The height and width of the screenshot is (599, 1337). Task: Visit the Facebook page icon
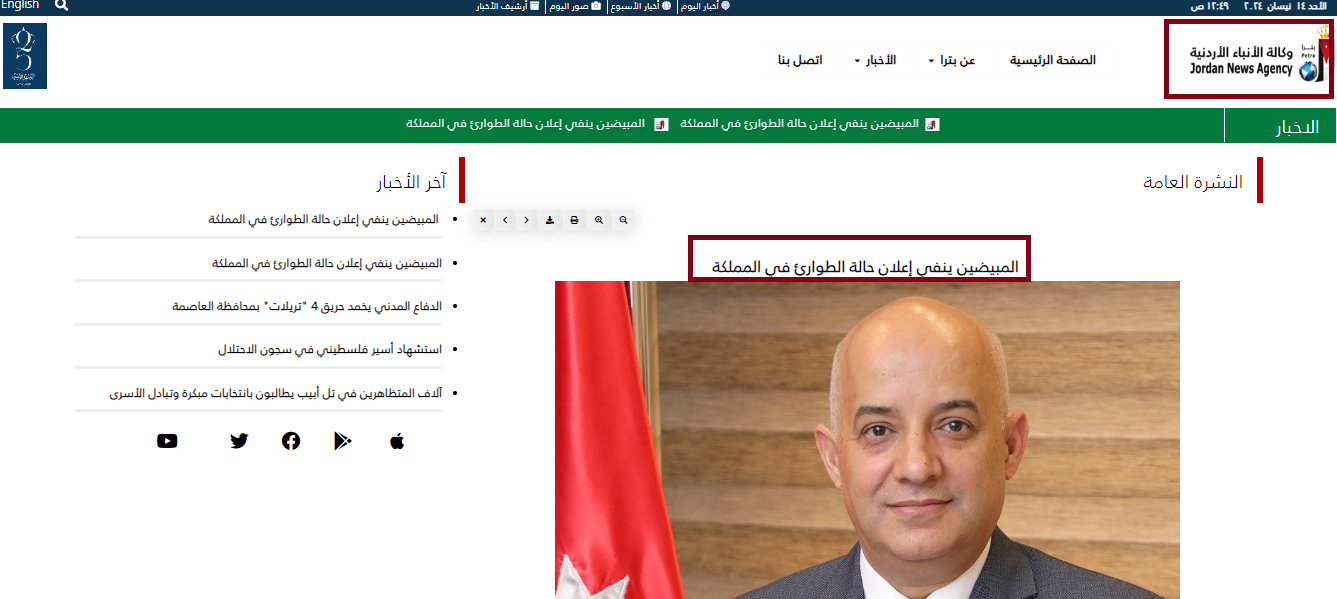click(291, 441)
